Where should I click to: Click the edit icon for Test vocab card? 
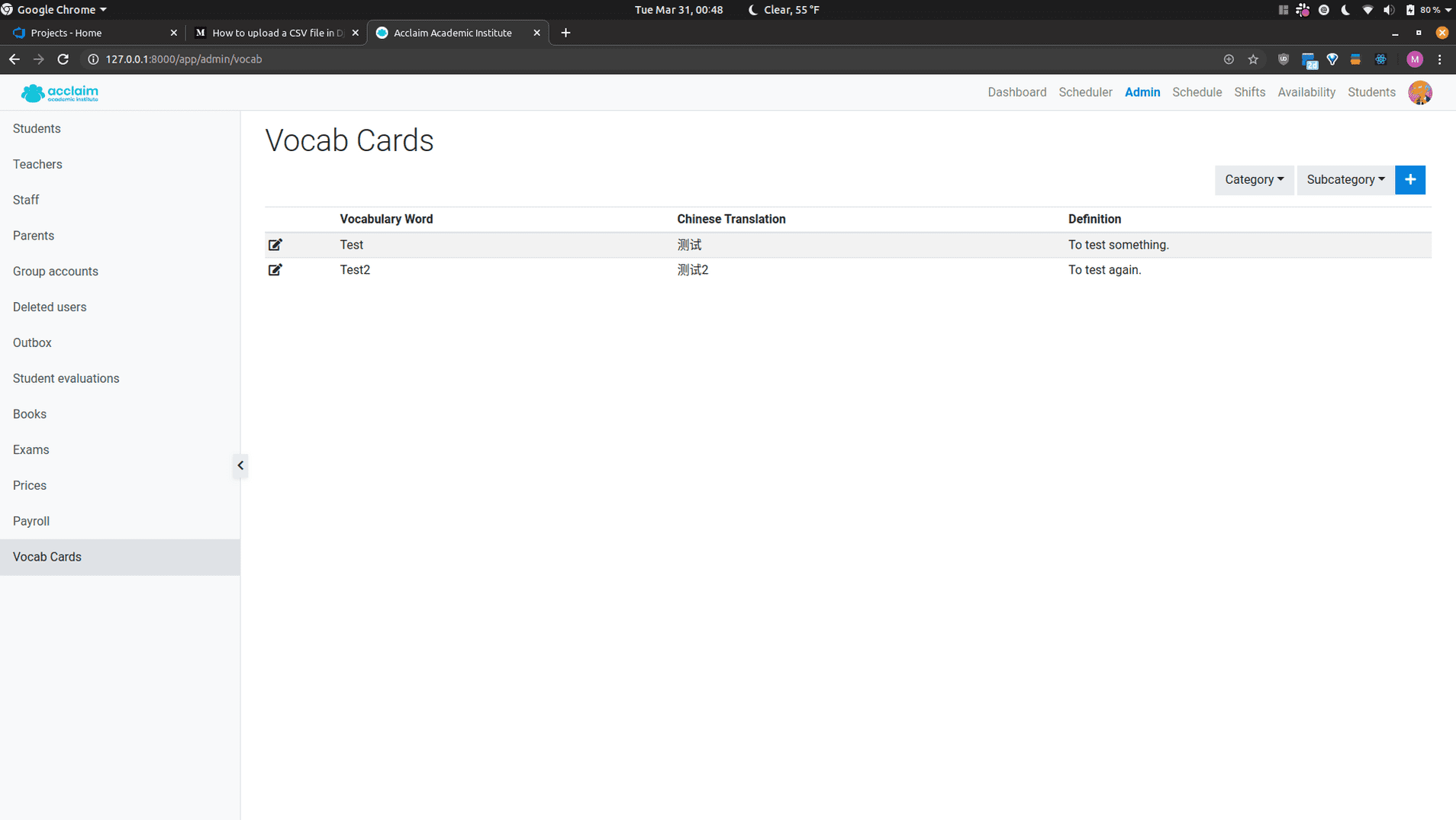(x=275, y=244)
